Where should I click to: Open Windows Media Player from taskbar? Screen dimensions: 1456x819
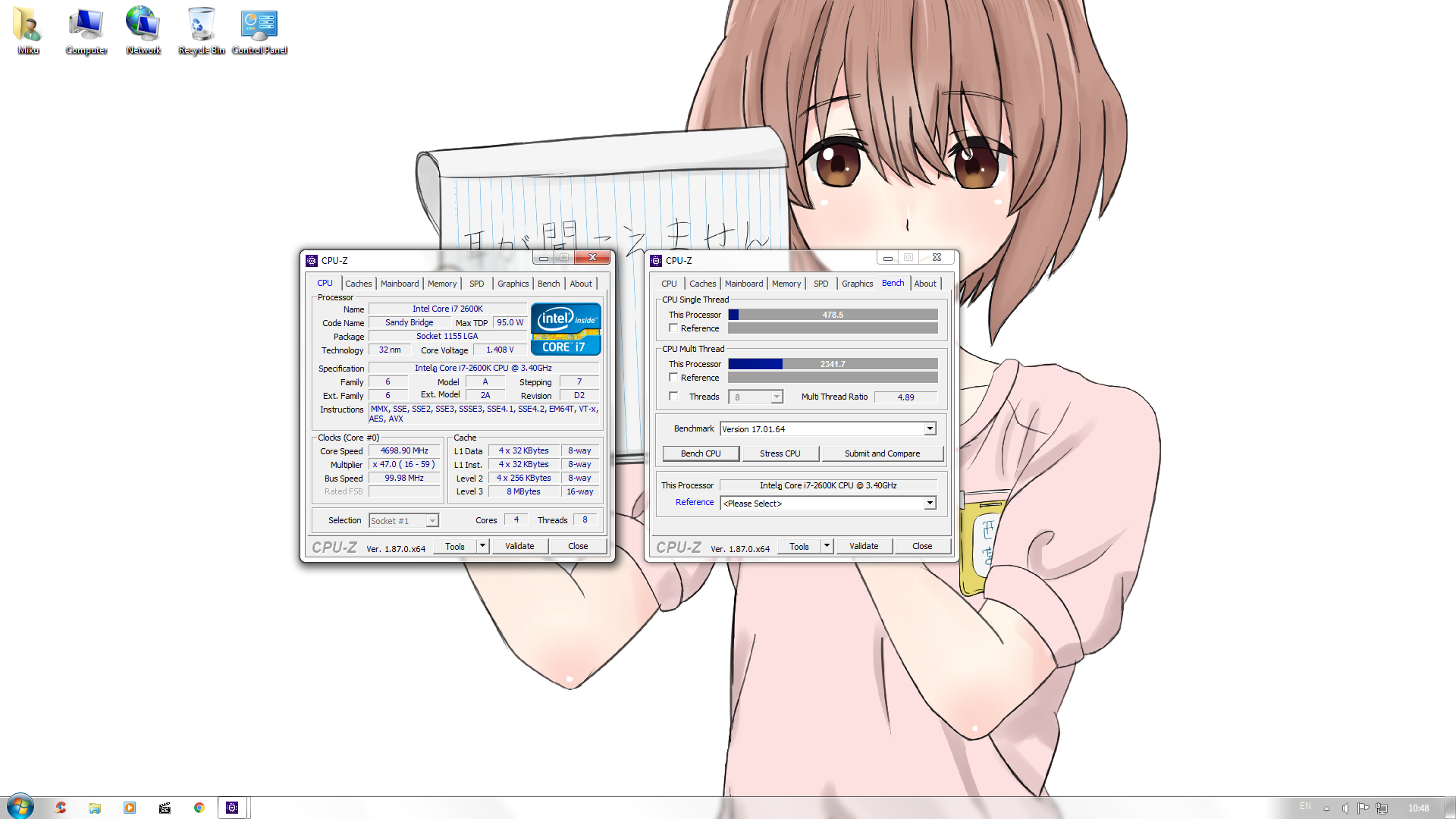130,808
